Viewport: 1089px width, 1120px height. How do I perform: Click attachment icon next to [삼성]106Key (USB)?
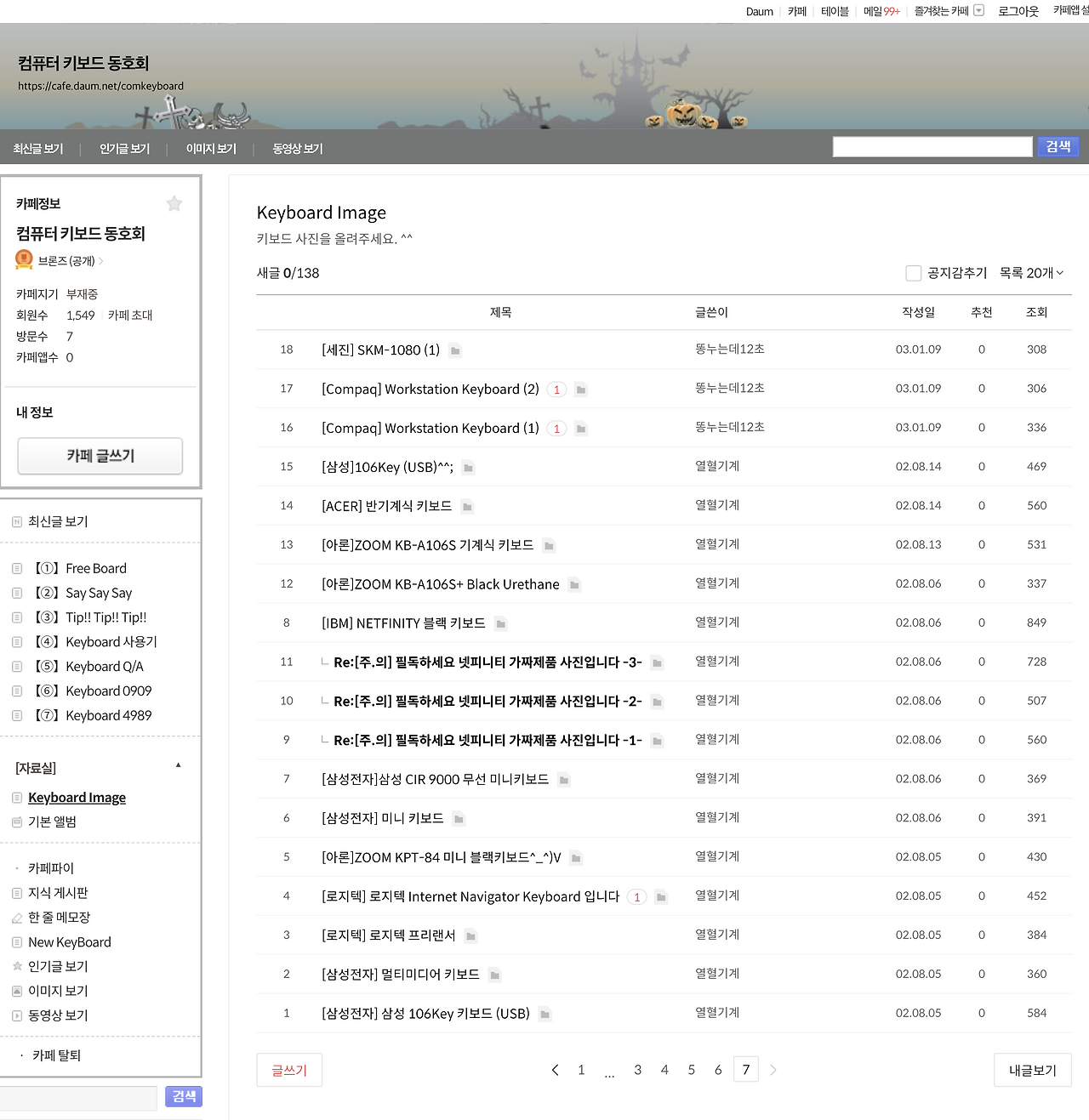(x=468, y=468)
